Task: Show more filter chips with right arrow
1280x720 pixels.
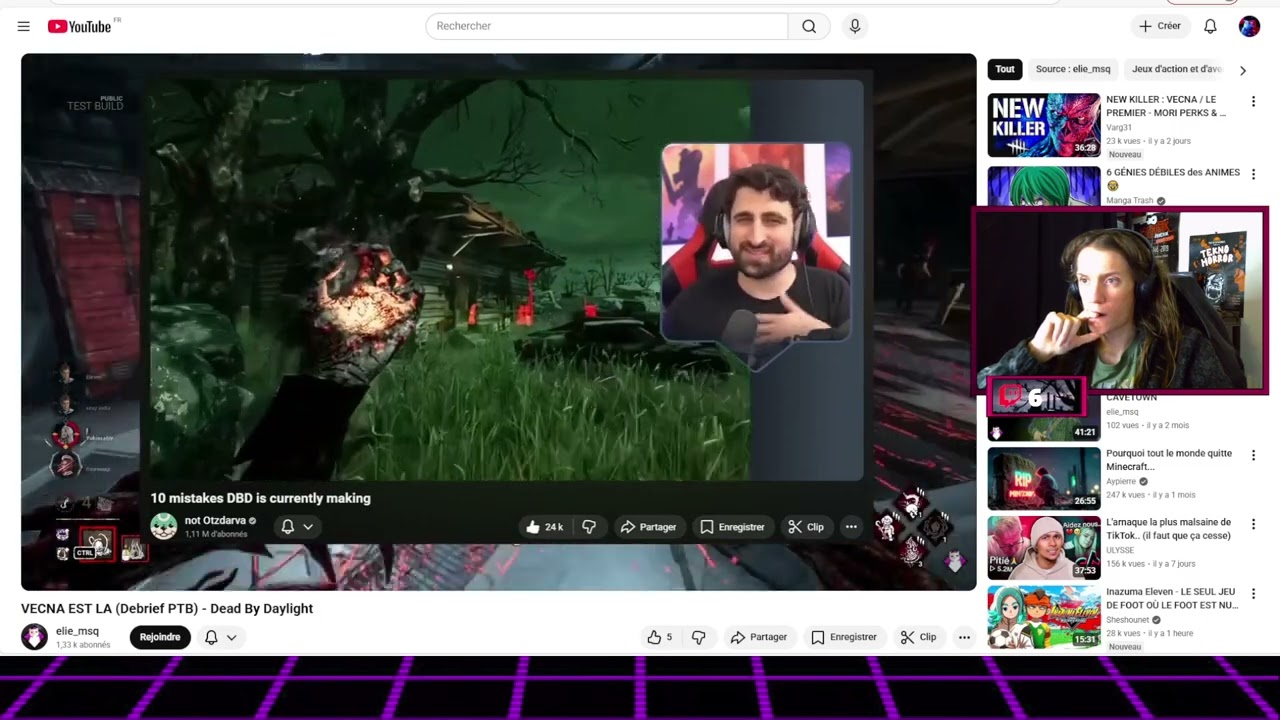Action: pyautogui.click(x=1243, y=70)
